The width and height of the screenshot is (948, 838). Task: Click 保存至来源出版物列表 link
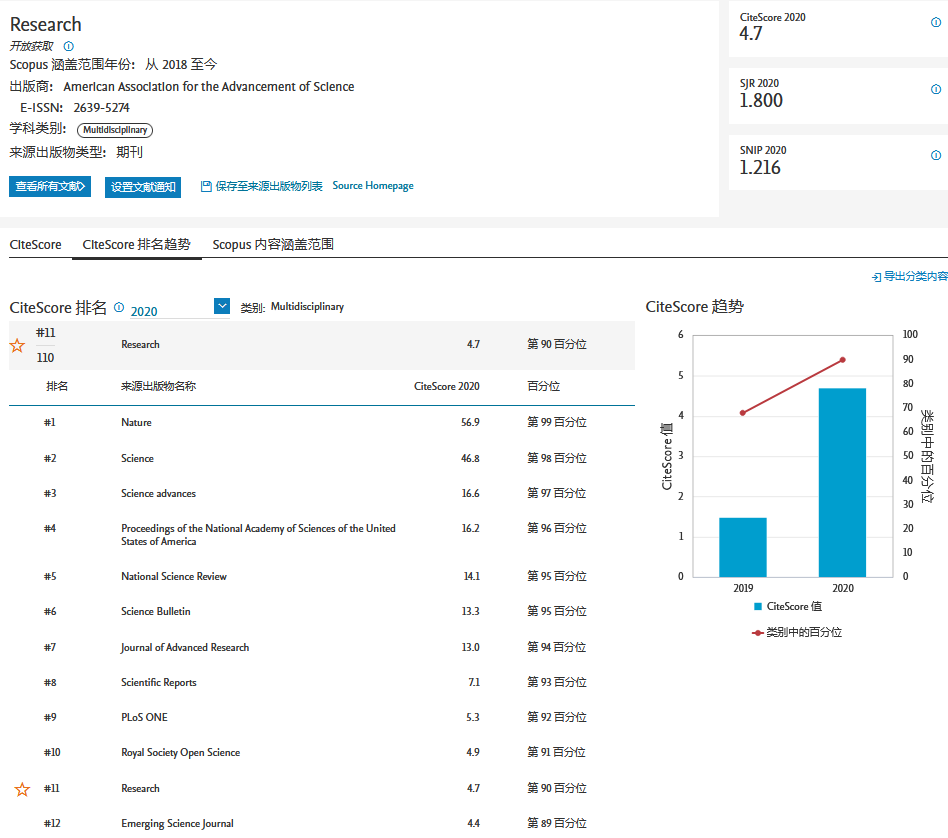(269, 186)
